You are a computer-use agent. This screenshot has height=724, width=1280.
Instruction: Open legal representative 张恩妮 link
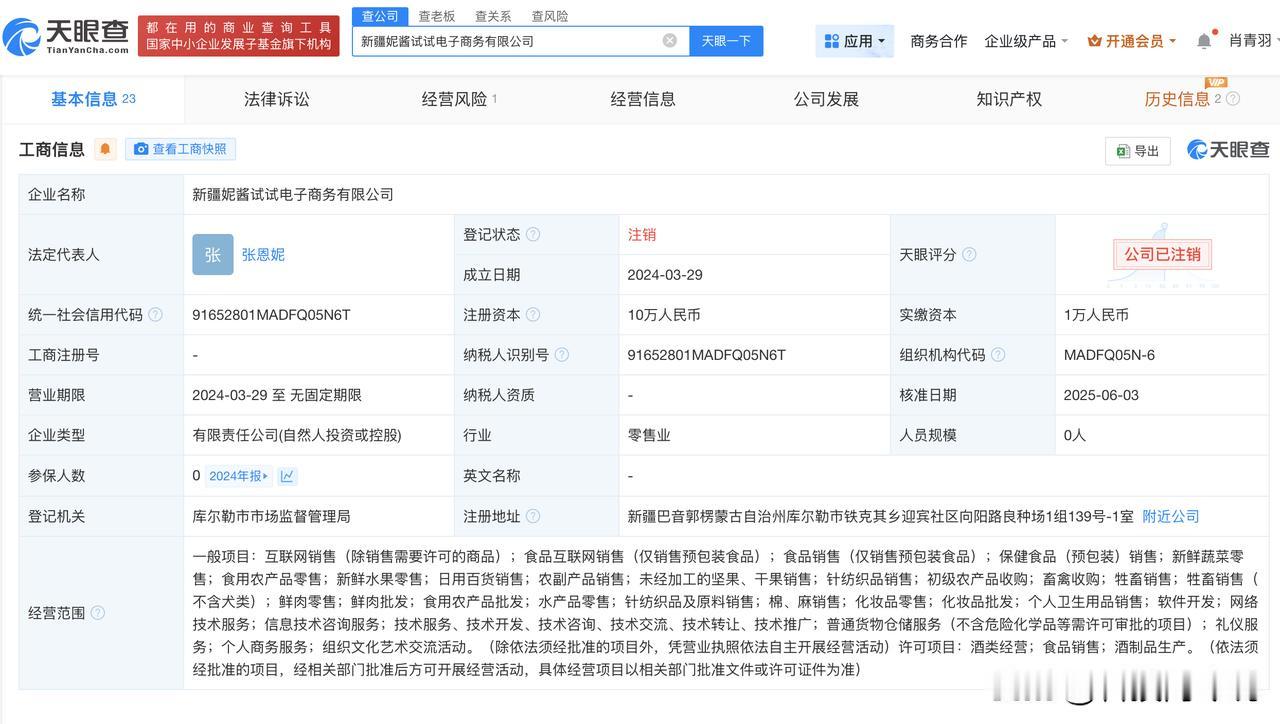[263, 255]
